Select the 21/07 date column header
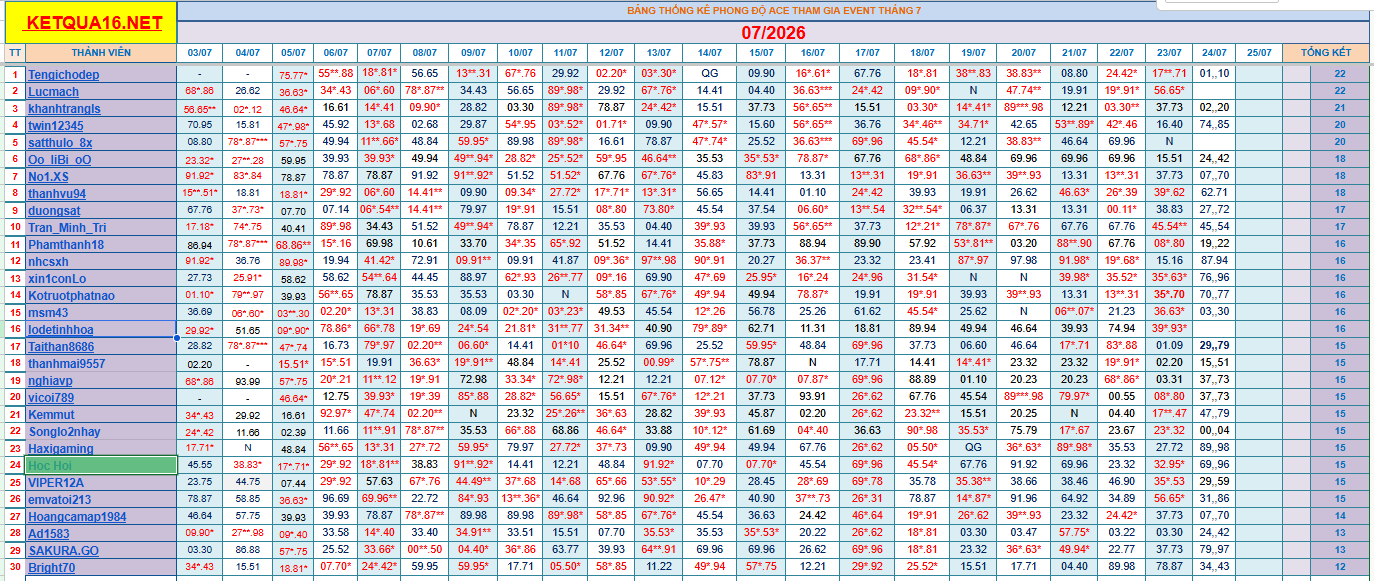This screenshot has width=1374, height=581. pos(1074,52)
